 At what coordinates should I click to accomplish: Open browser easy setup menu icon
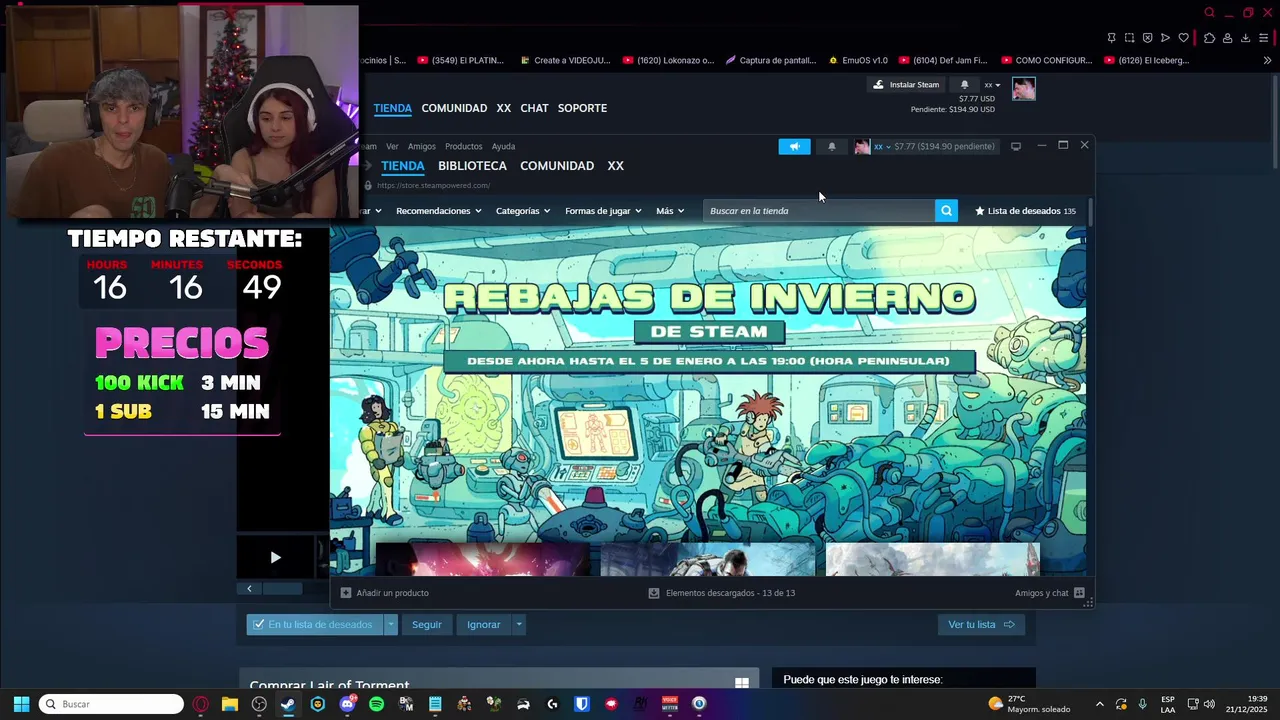(1263, 38)
